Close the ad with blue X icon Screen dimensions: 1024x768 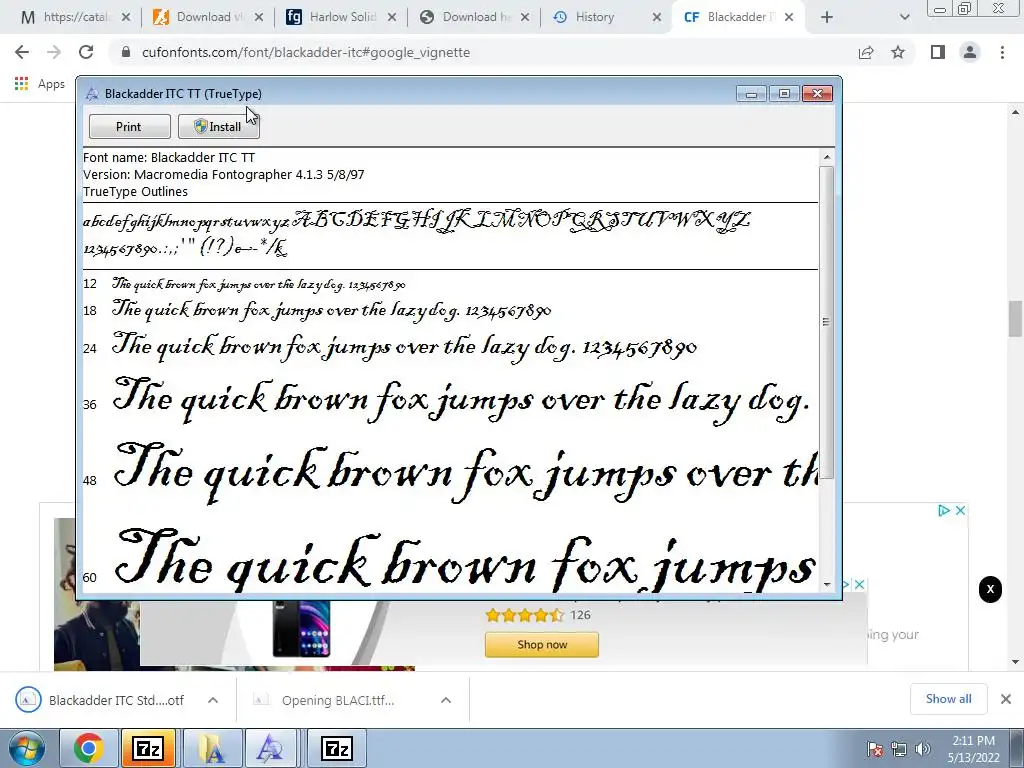coord(960,510)
